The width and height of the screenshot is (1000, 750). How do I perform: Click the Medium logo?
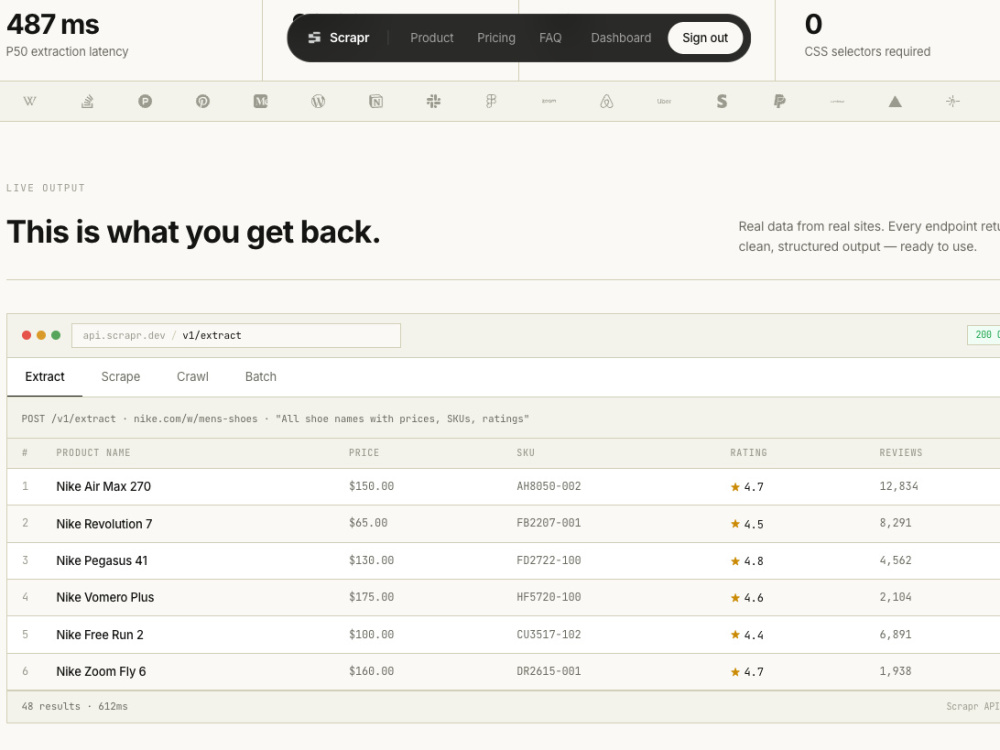point(260,101)
